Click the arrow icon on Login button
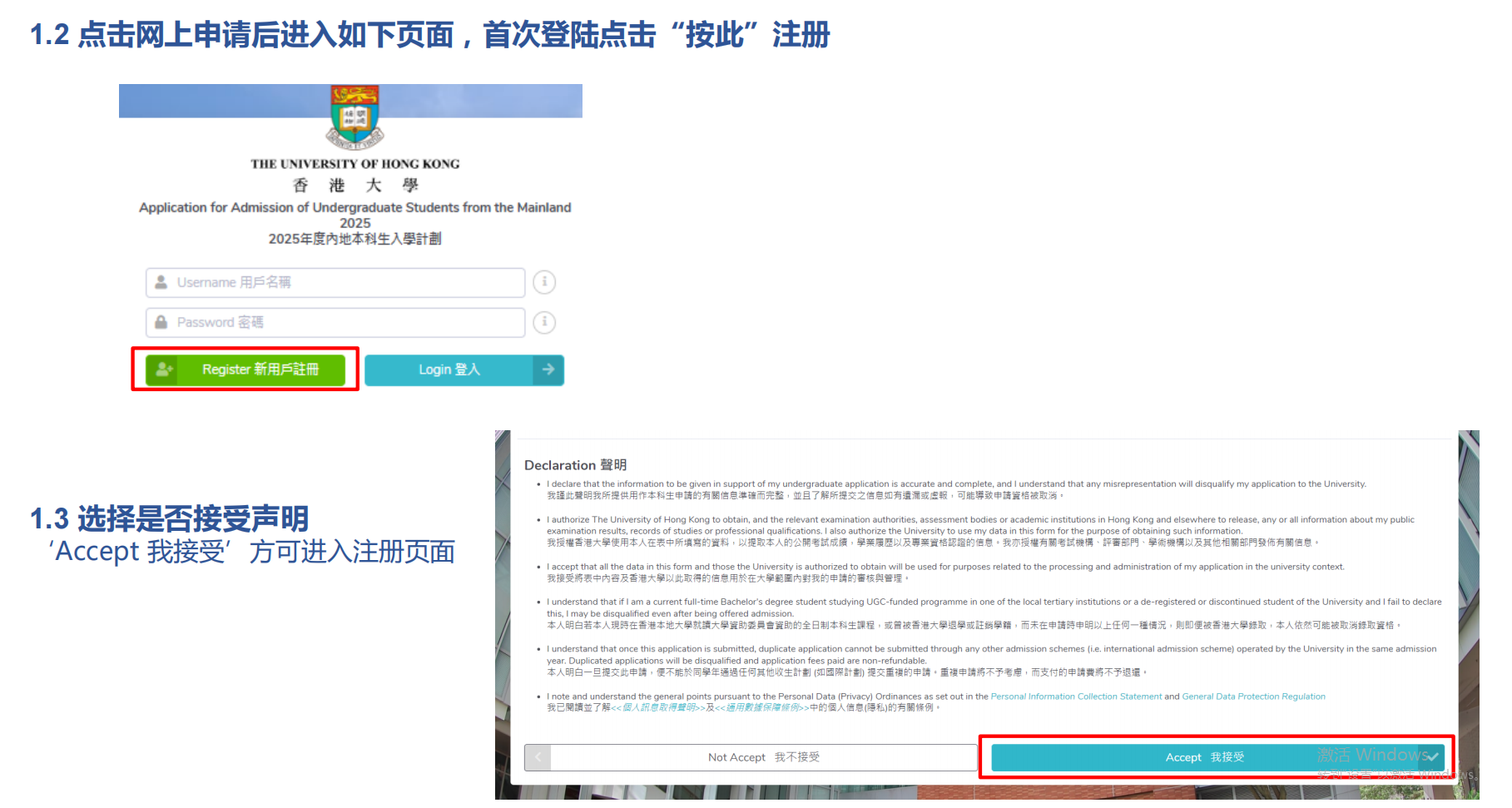The image size is (1512, 808). click(x=548, y=369)
